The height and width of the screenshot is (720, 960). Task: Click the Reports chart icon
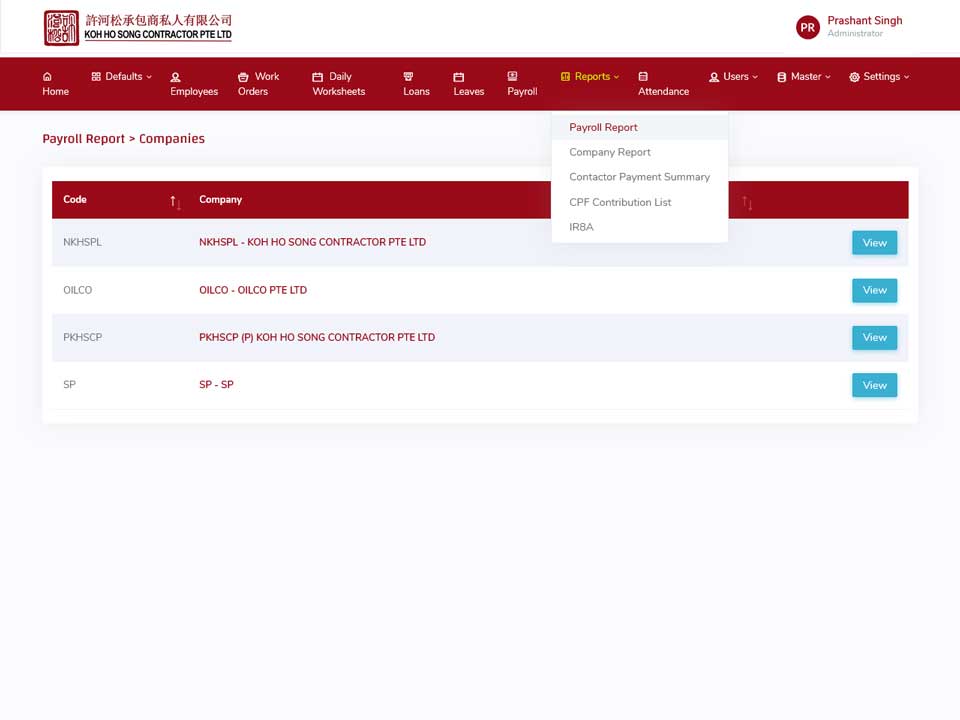click(565, 77)
